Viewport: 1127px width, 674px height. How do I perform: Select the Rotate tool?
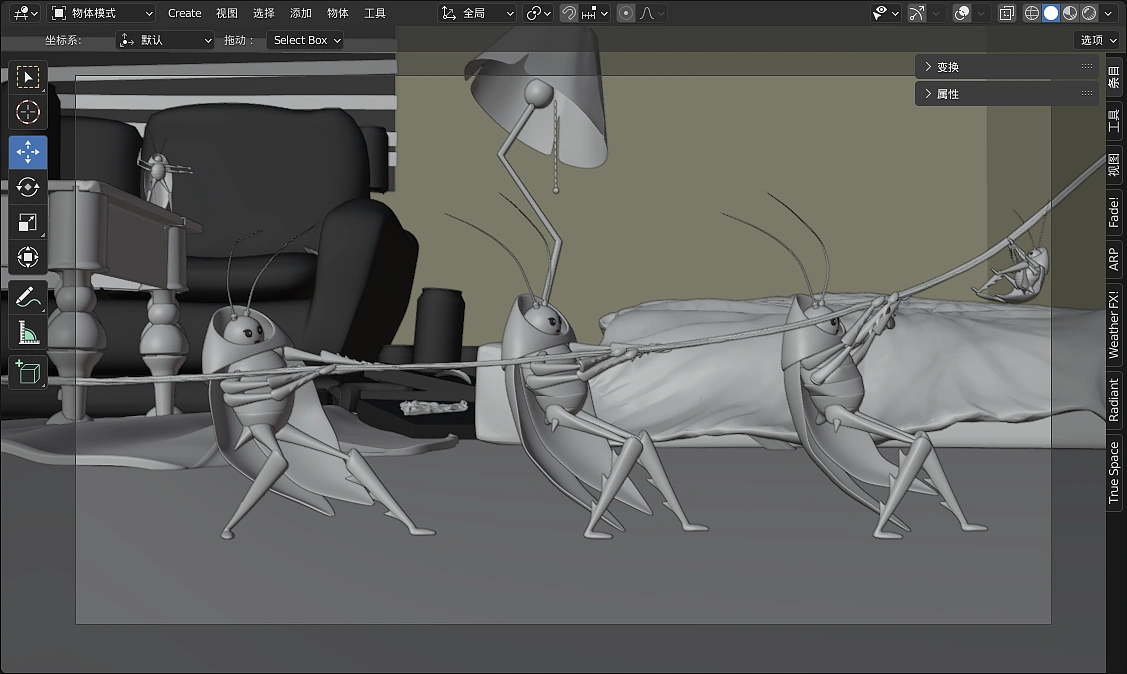[28, 188]
